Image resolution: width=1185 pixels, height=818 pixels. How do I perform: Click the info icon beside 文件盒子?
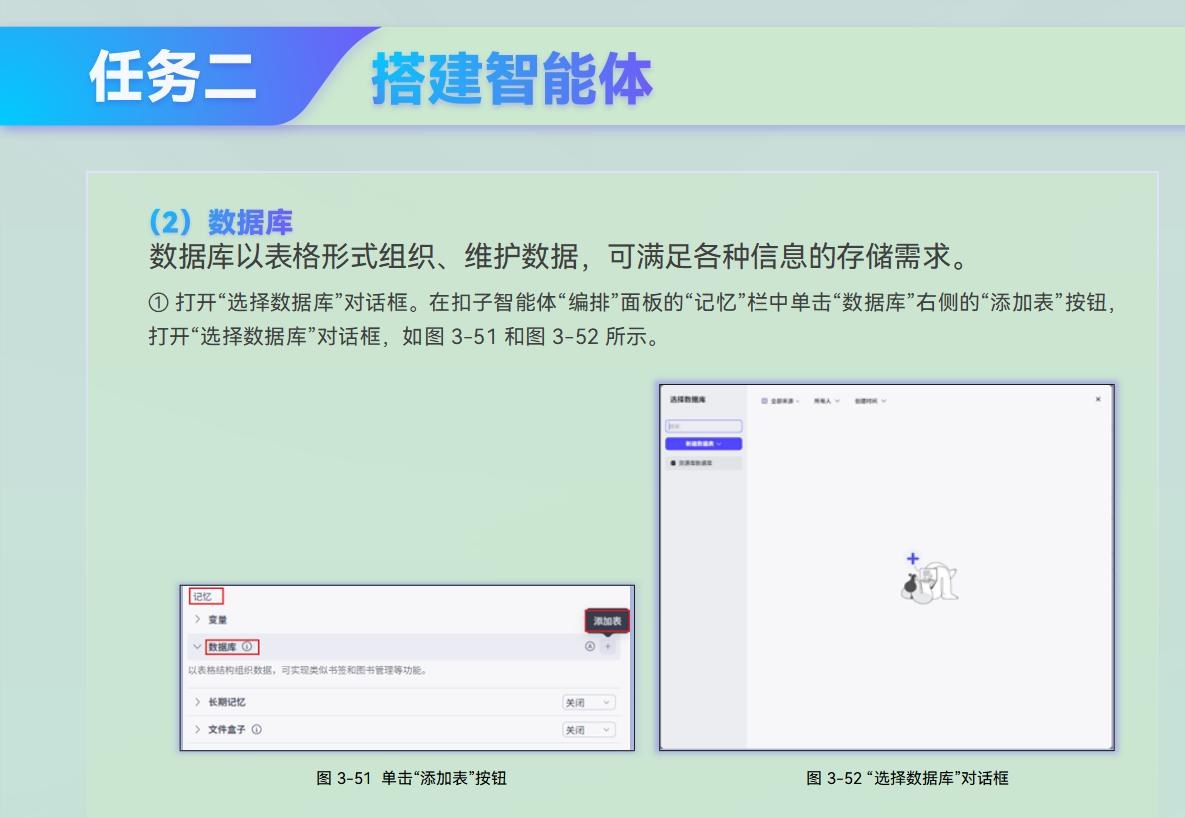click(257, 730)
